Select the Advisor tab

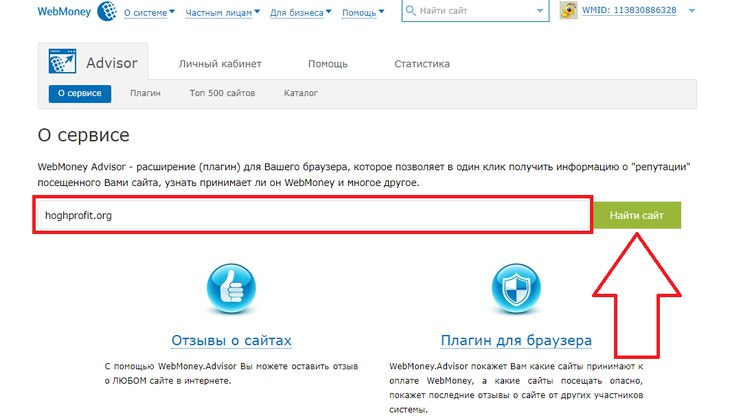tap(93, 61)
